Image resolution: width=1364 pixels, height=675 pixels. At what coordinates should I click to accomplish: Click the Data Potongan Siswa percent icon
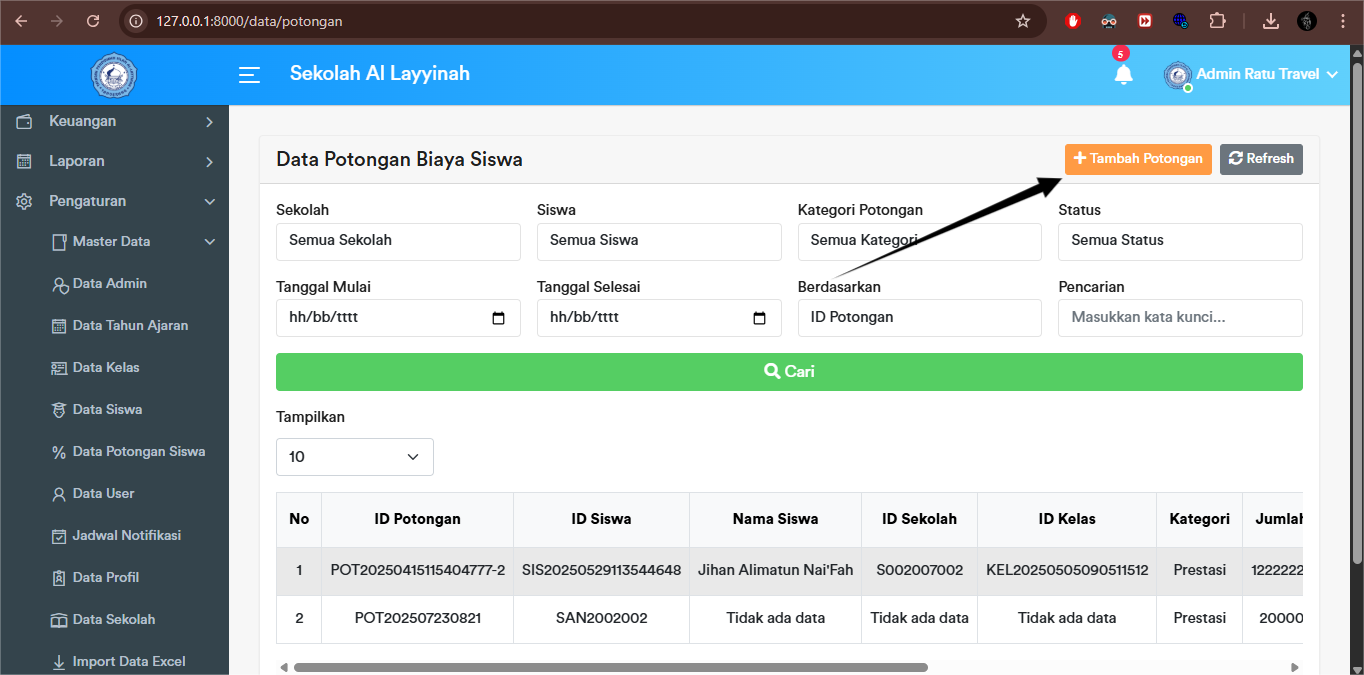(59, 451)
